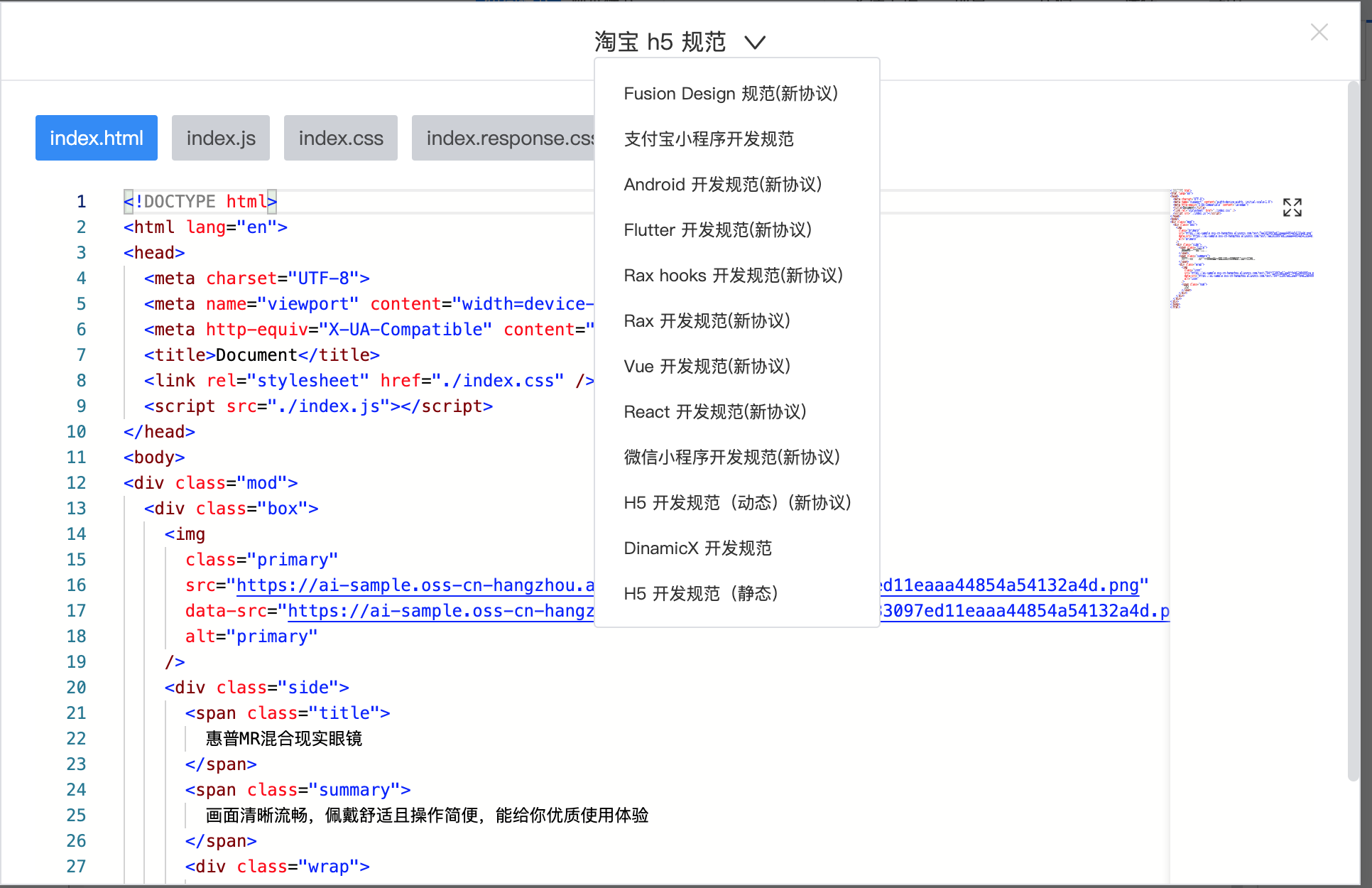Click the <div class="side"> line

[x=257, y=688]
